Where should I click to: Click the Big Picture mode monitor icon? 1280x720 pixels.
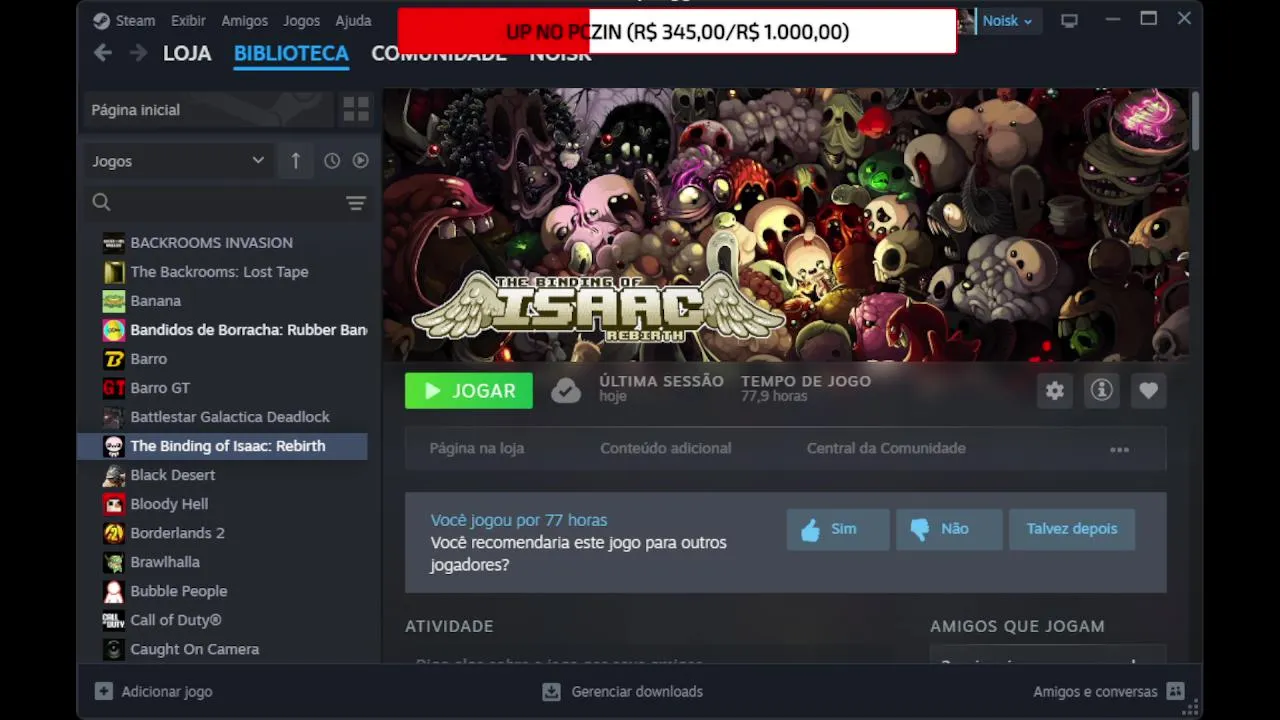pos(1069,20)
